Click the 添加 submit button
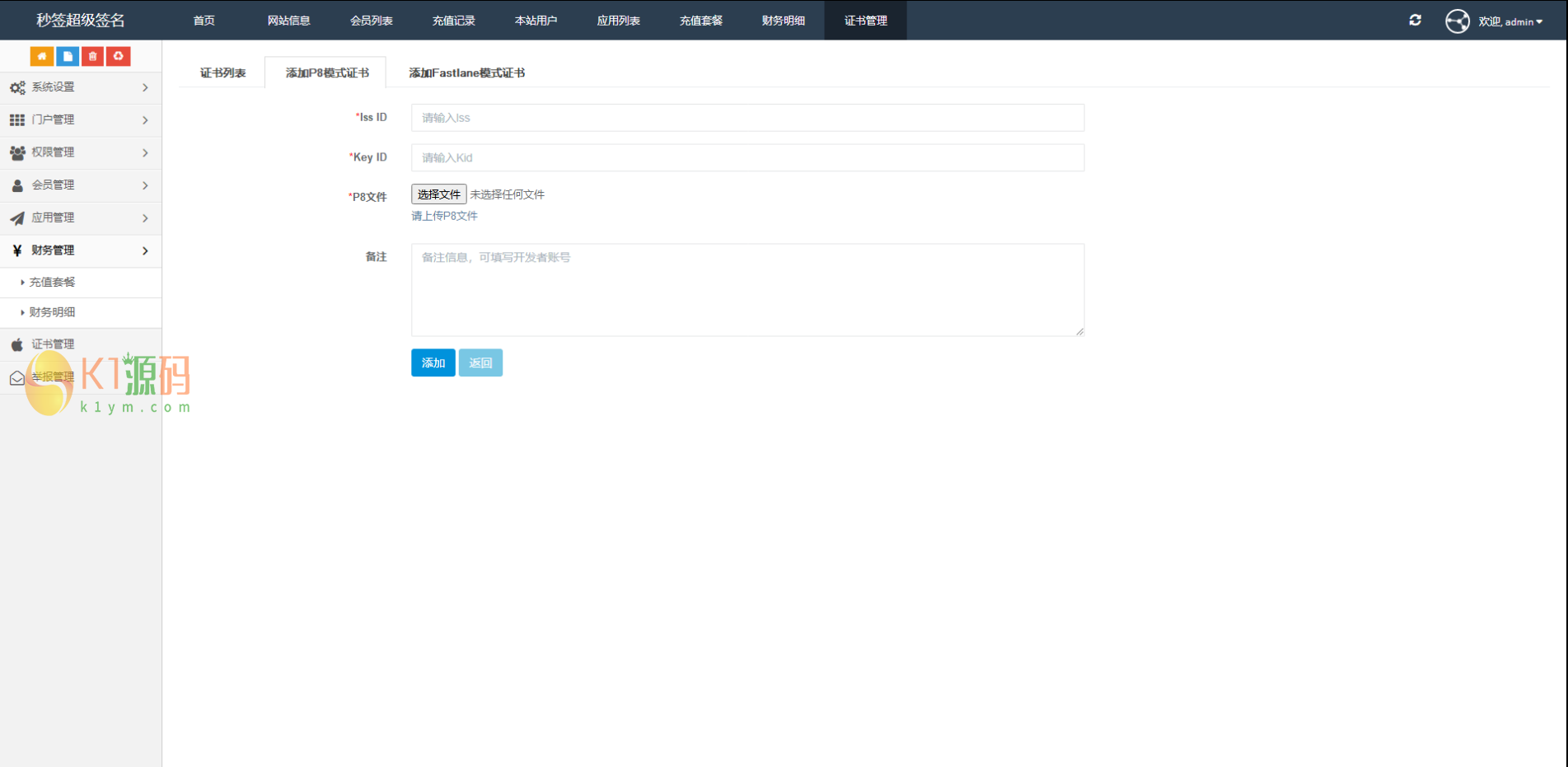The image size is (1568, 767). coord(433,362)
